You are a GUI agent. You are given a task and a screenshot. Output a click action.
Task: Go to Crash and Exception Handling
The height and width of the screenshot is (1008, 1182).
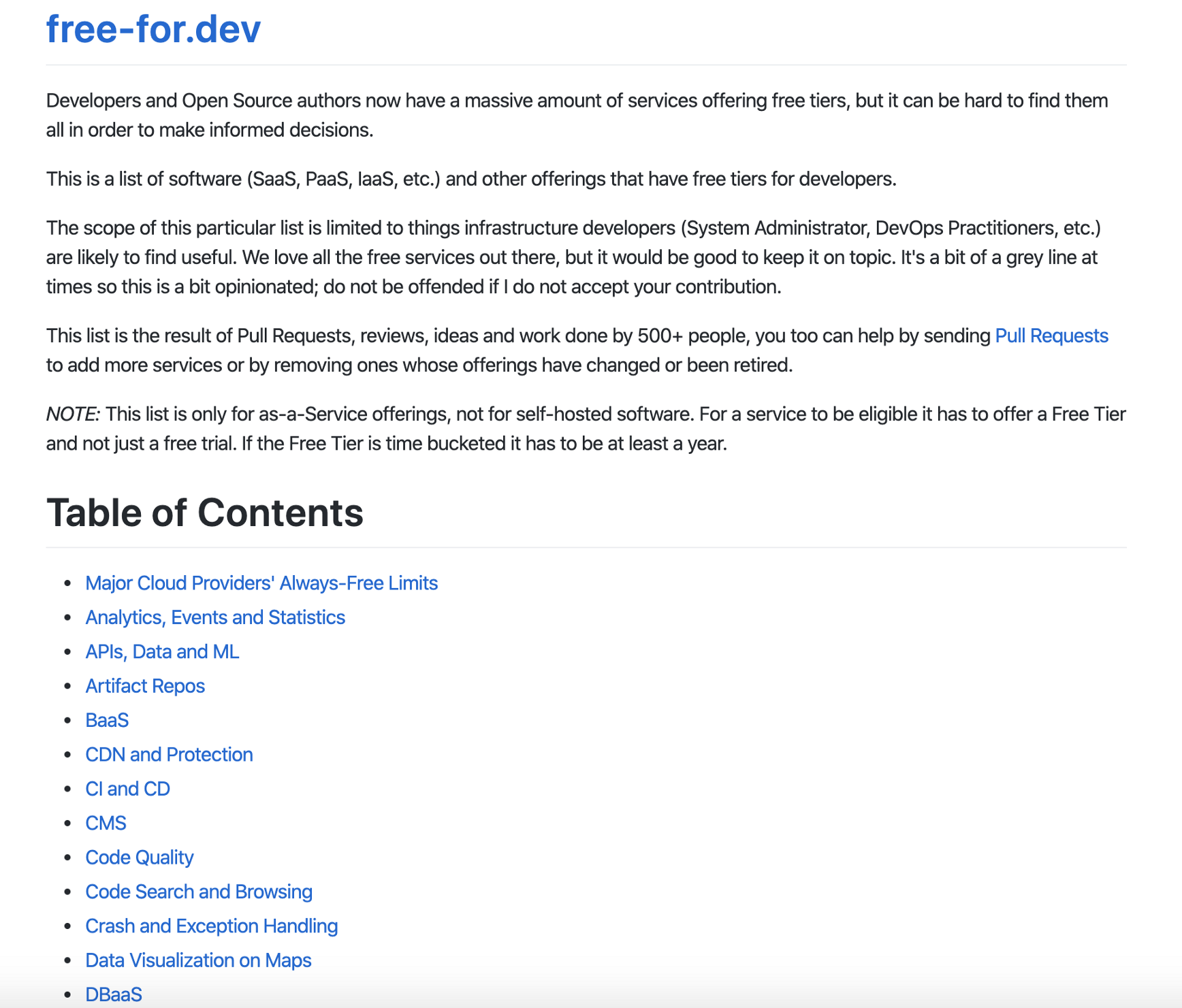click(212, 926)
